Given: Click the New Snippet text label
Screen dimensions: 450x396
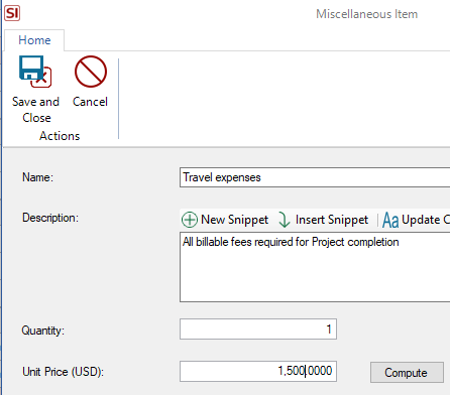Looking at the screenshot, I should pyautogui.click(x=235, y=220).
